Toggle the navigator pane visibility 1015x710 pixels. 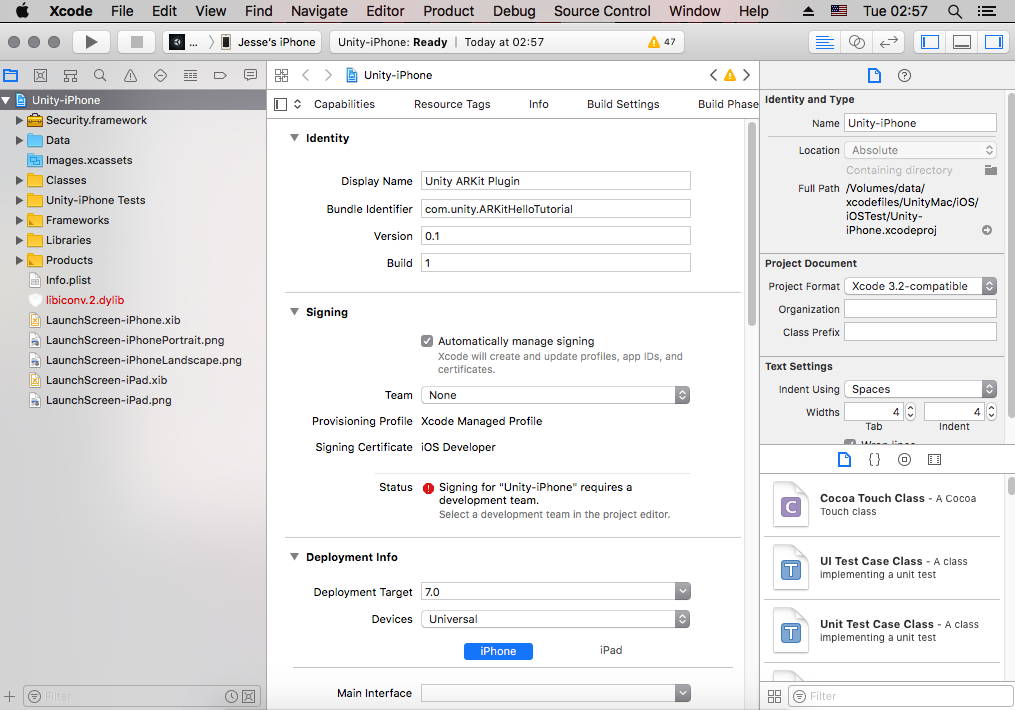tap(930, 42)
